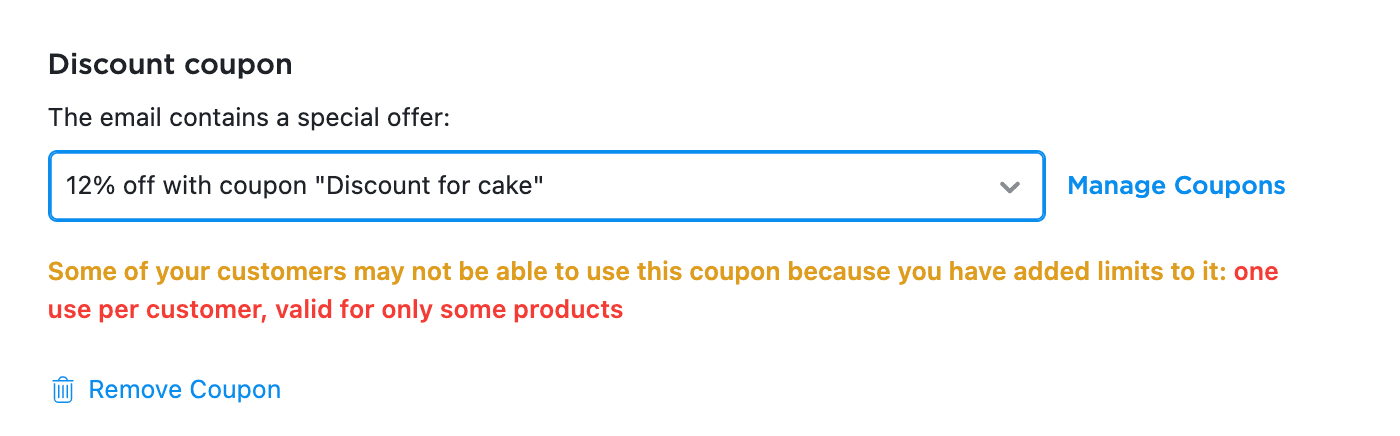Click the "email contains a special offer" label
Screen dimensions: 1400x436
click(x=249, y=118)
